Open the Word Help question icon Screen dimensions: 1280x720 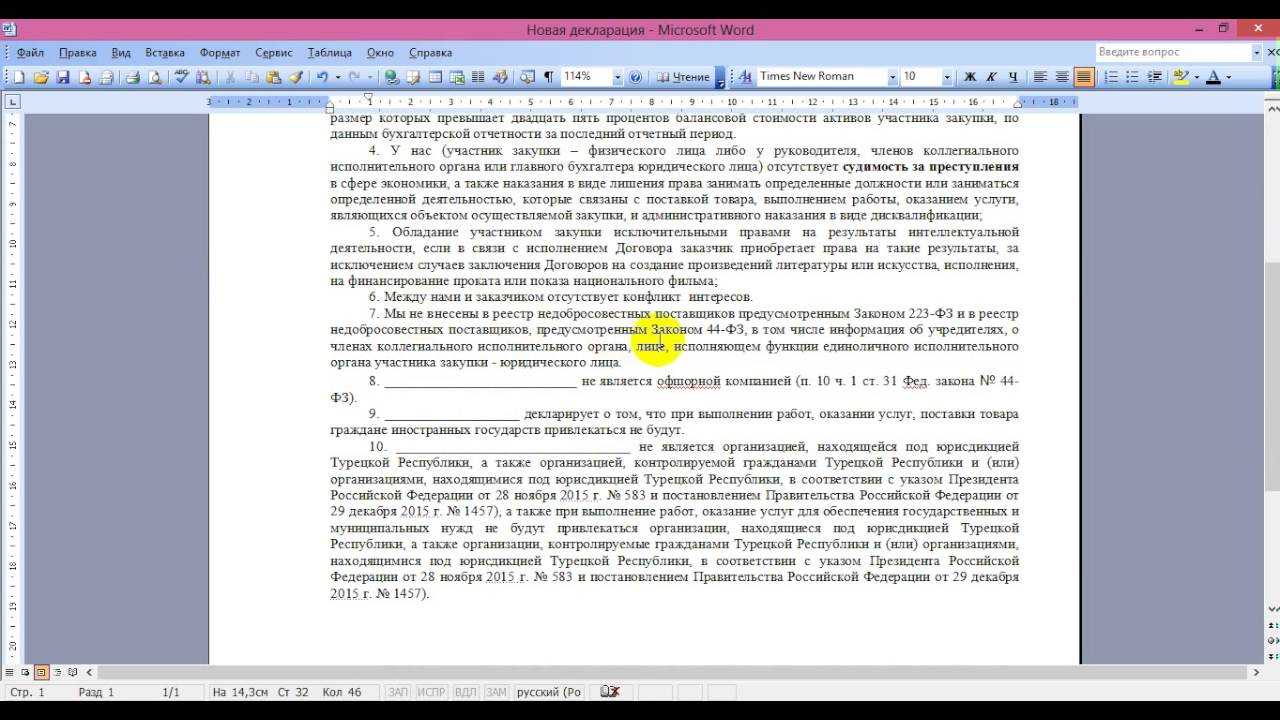(635, 77)
